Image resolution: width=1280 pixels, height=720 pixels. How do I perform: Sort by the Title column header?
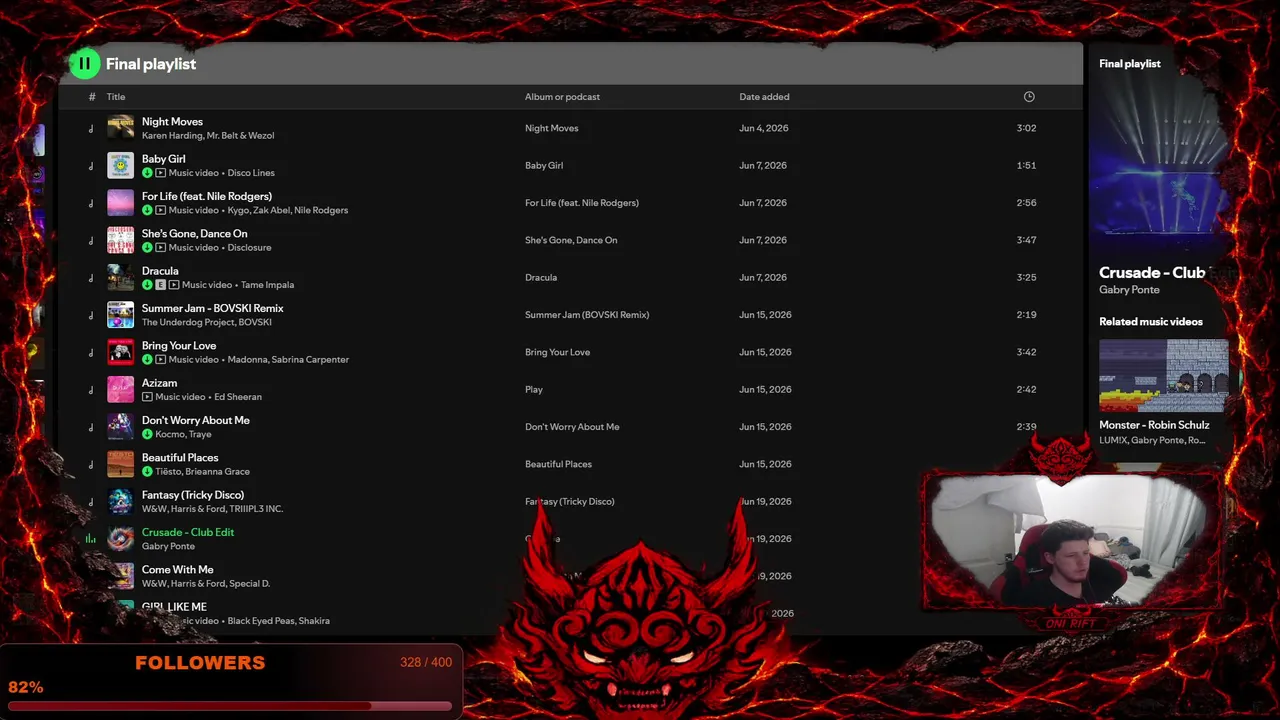pyautogui.click(x=116, y=97)
